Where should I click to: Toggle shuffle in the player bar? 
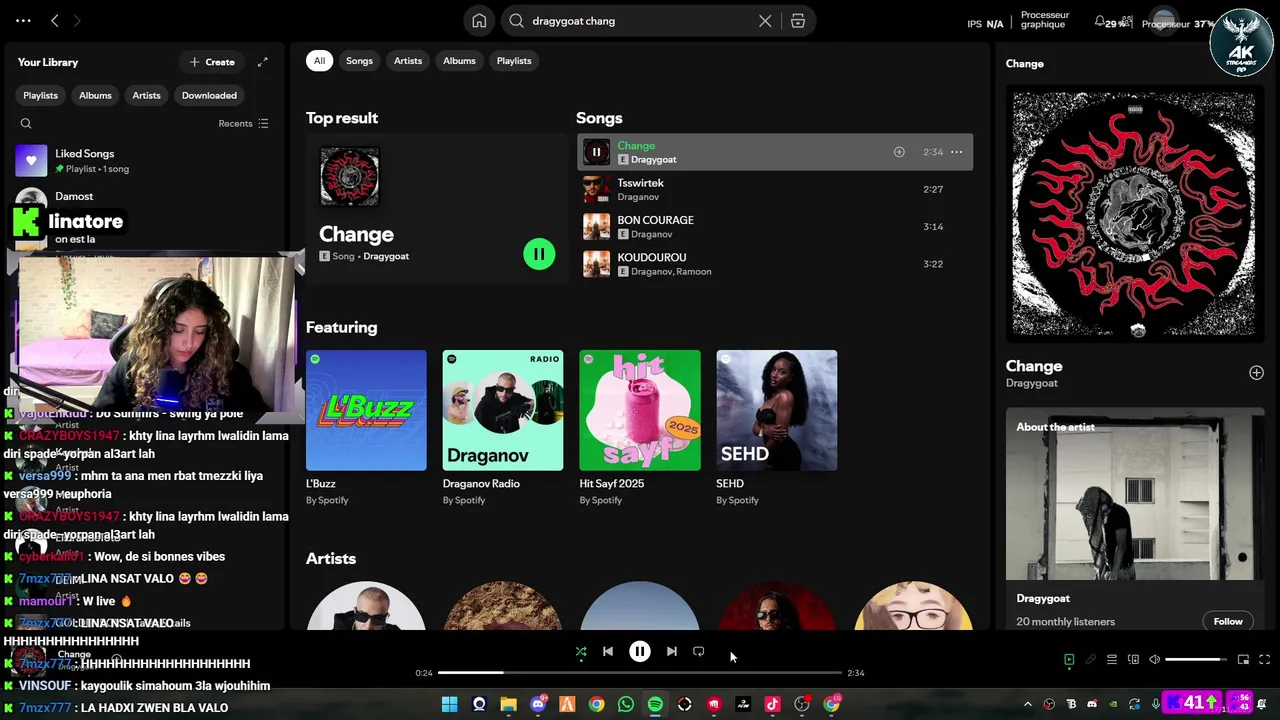click(581, 652)
